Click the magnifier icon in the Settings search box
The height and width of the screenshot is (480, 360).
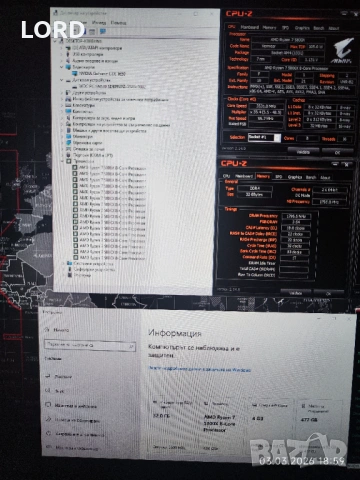pos(131,347)
